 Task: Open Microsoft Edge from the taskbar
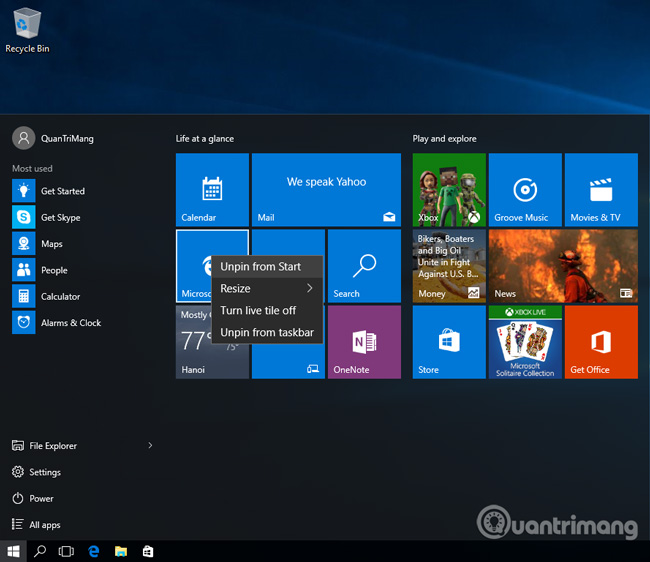(x=94, y=551)
